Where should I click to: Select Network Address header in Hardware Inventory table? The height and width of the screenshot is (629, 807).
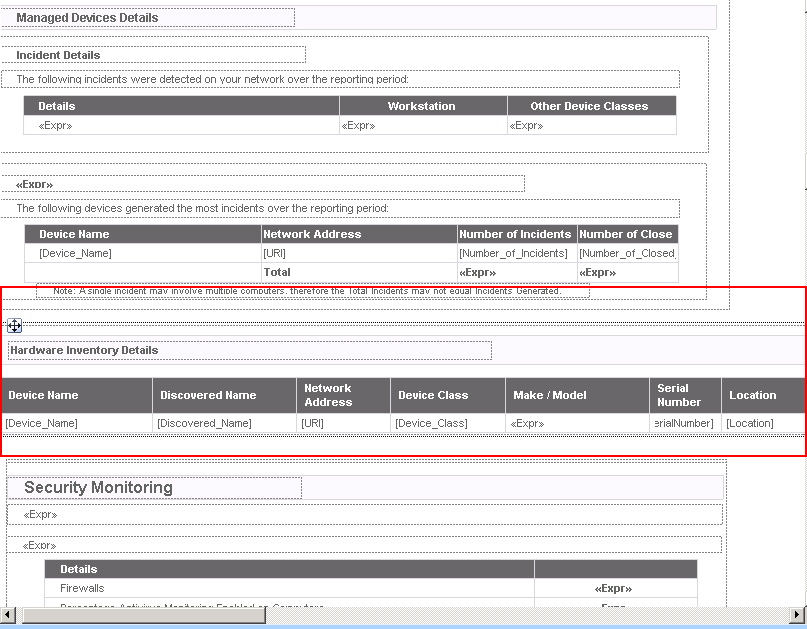pyautogui.click(x=343, y=395)
